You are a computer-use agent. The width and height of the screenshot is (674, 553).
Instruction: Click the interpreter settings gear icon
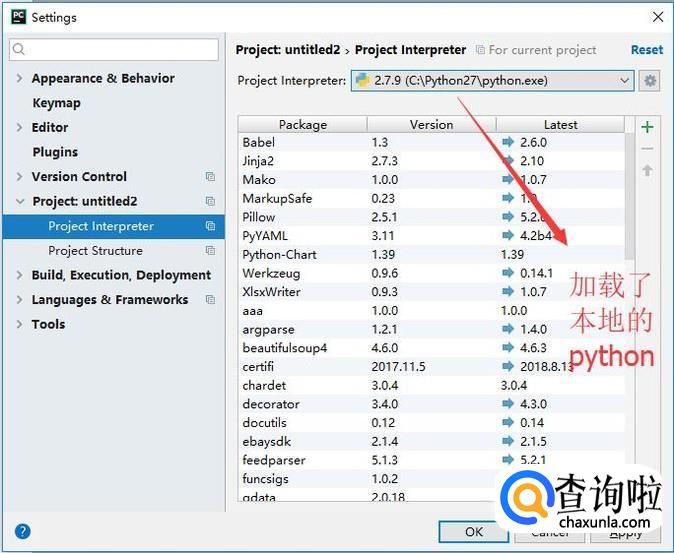[x=649, y=81]
